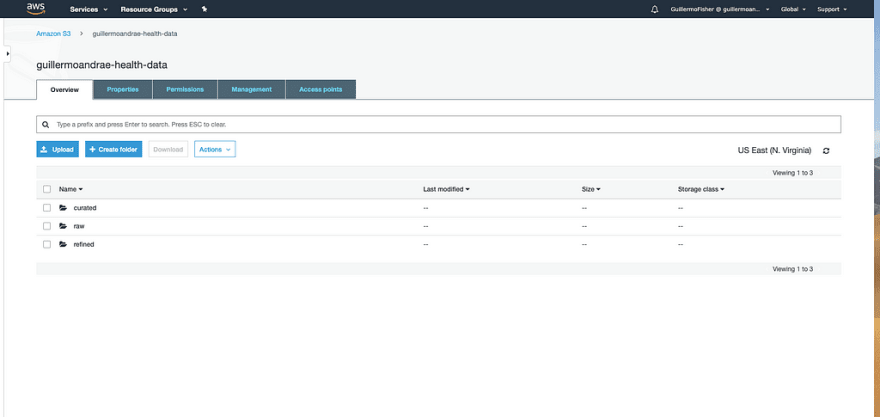
Task: Open the Services dropdown menu
Action: coord(89,9)
